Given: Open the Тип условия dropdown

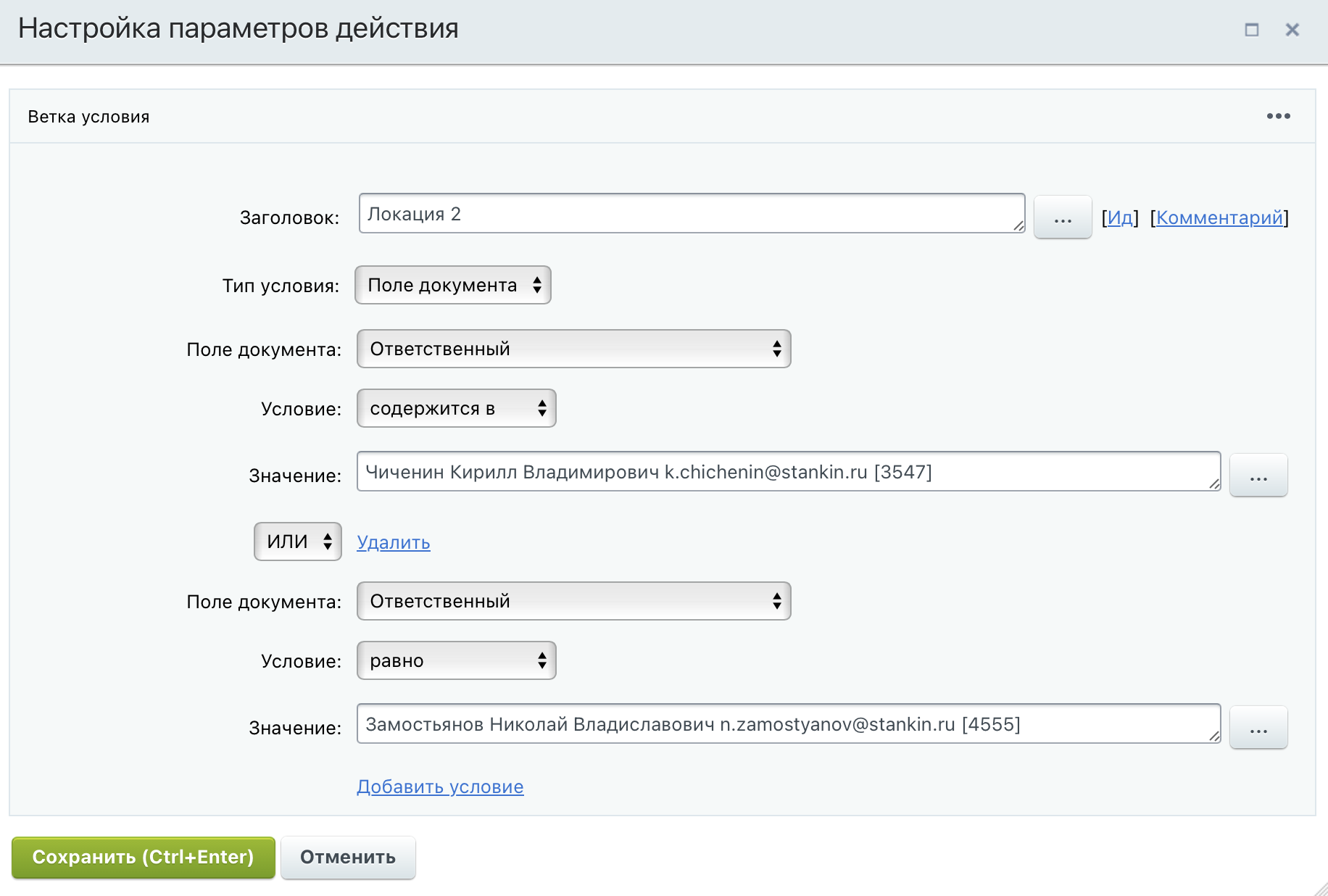Looking at the screenshot, I should 453,285.
